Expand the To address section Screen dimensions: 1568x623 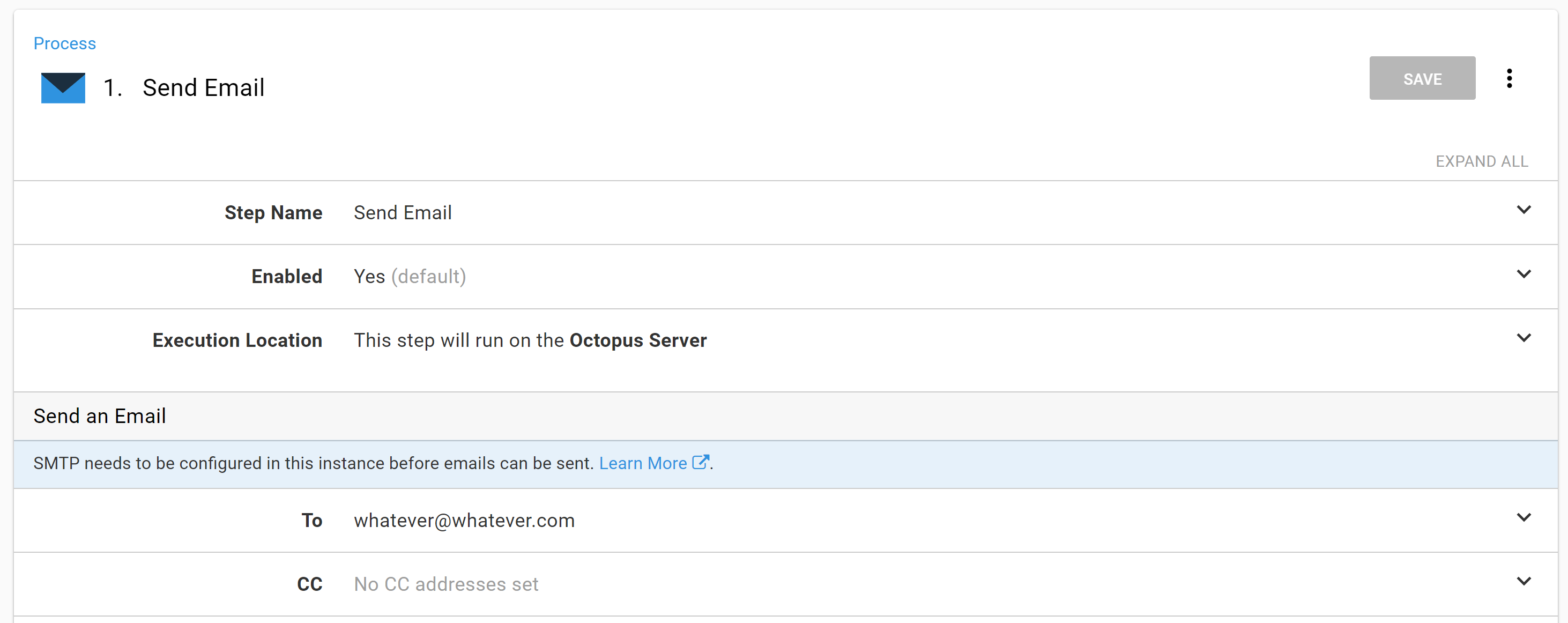(1524, 517)
